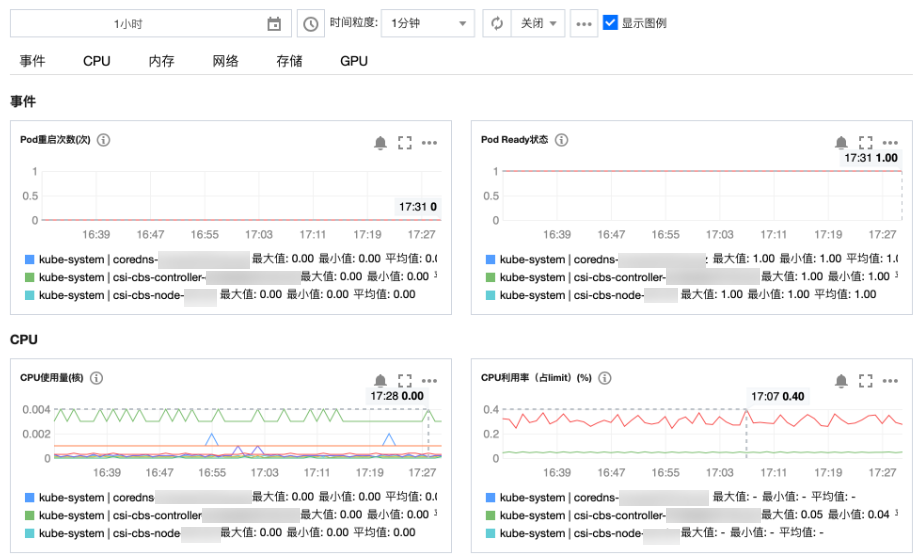Click info icon next to CPU利用率(占limit)(%)
Screen dimensions: 920x560
click(x=604, y=378)
